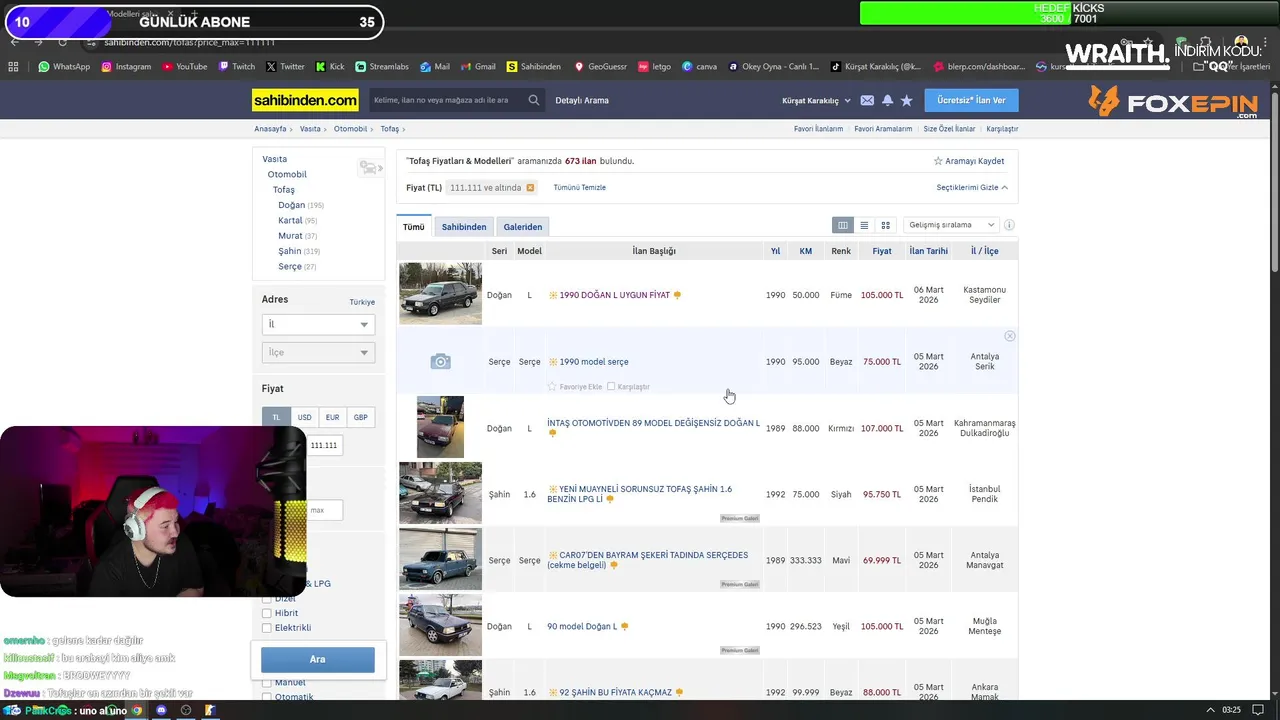This screenshot has width=1280, height=720.
Task: Open the Gmail bookmark
Action: [477, 67]
